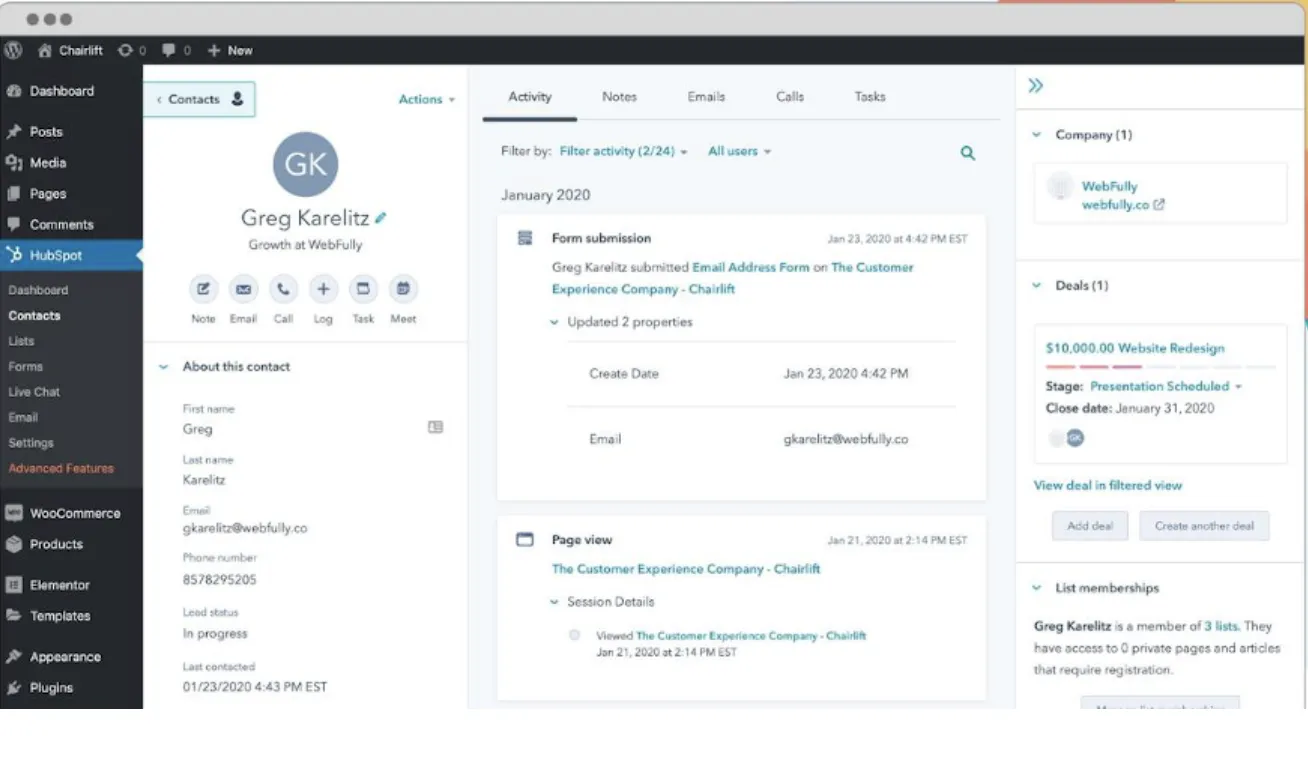1308x758 pixels.
Task: Open the Templates menu
Action: click(x=60, y=617)
